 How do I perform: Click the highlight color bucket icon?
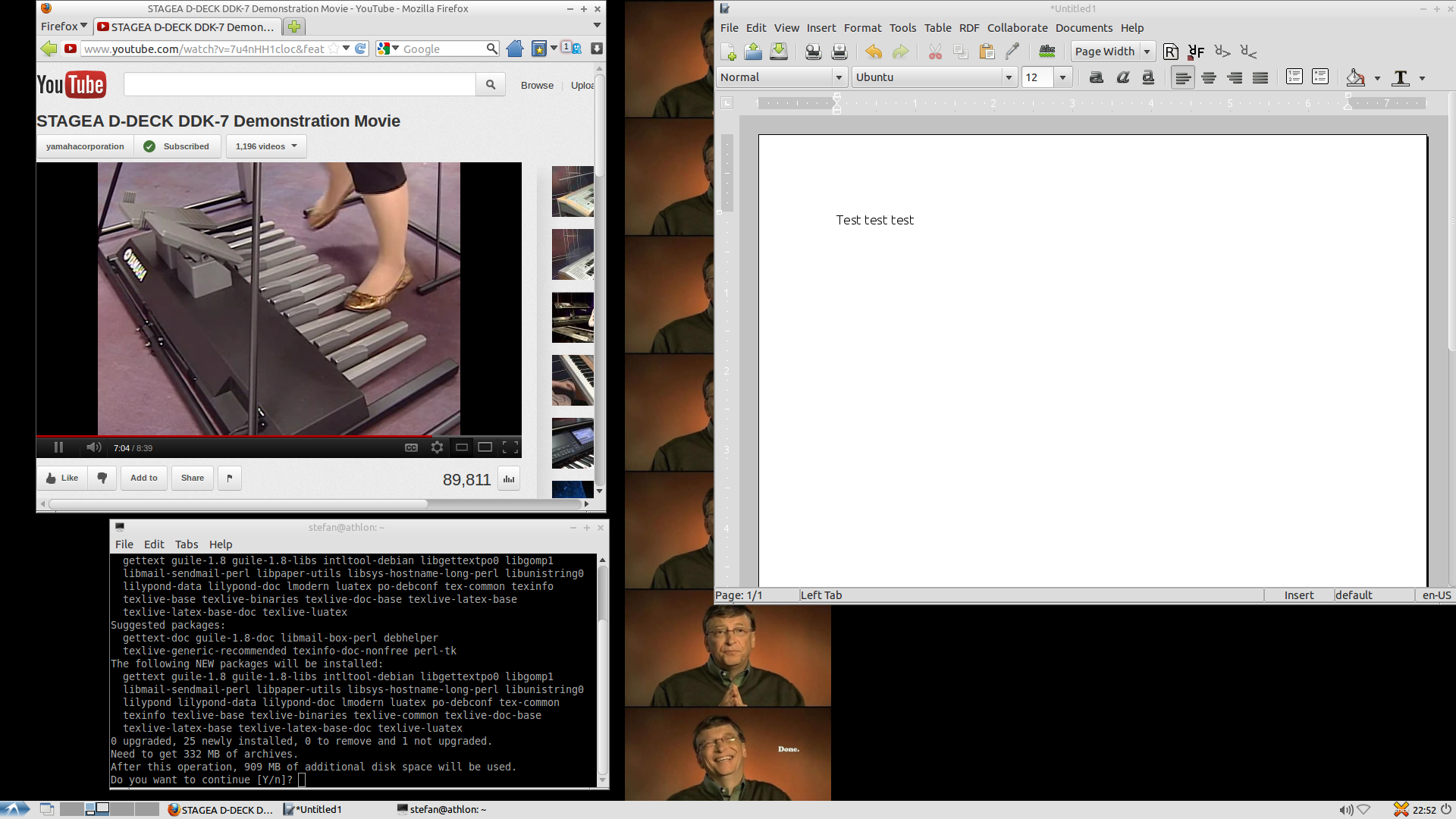[x=1356, y=77]
